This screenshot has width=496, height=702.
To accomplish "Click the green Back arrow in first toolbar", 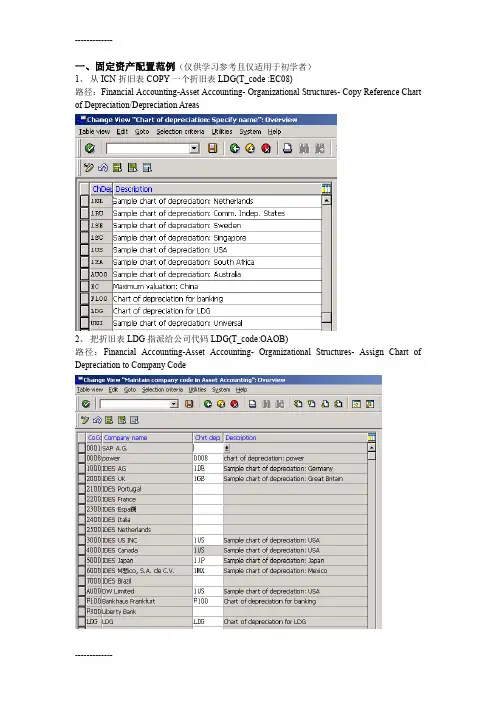I will [x=235, y=148].
